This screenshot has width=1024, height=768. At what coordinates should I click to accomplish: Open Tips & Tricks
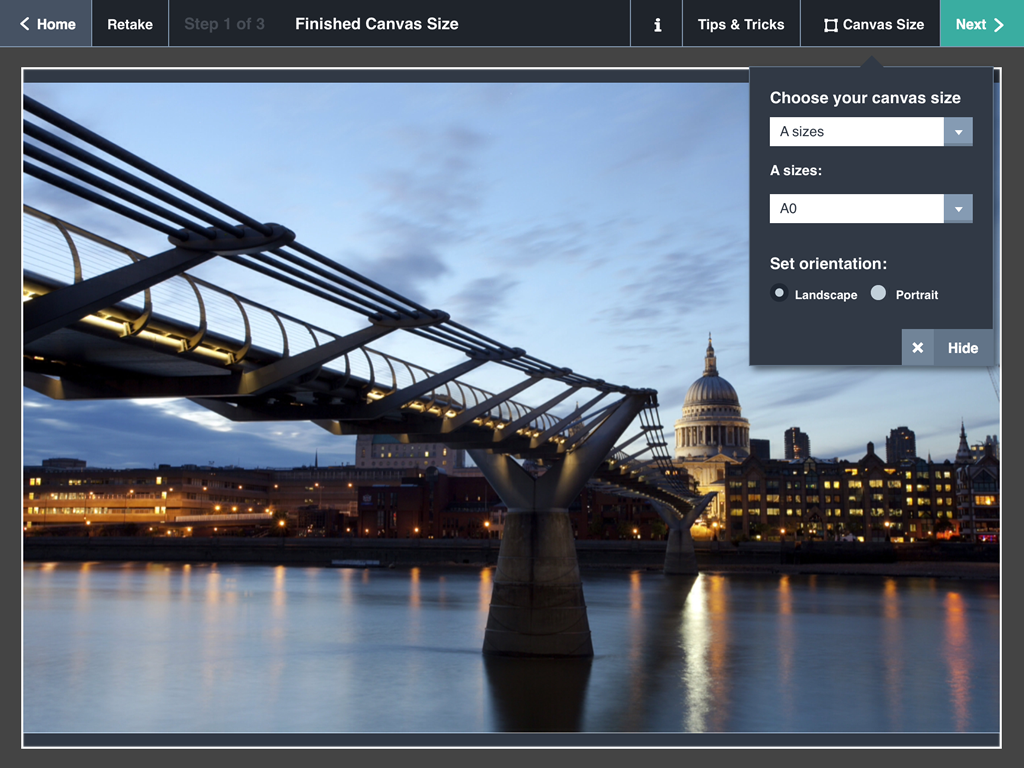point(741,24)
